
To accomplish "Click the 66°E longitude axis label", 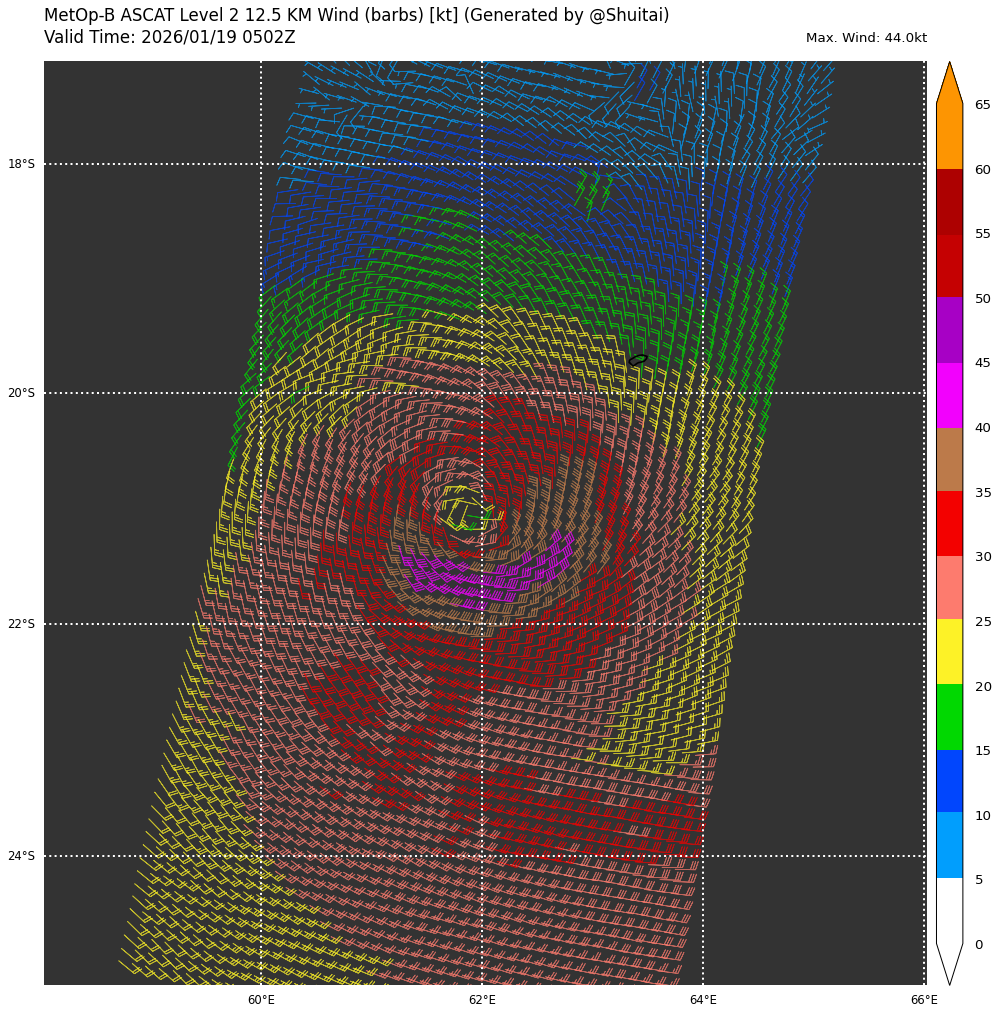I will coord(924,1000).
